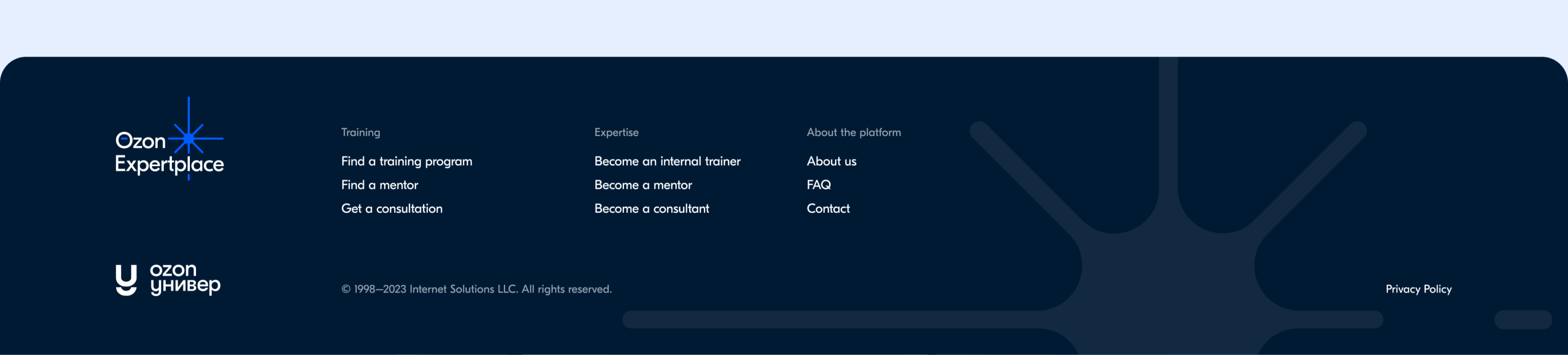Select the Ozon Универ logo

pyautogui.click(x=168, y=281)
